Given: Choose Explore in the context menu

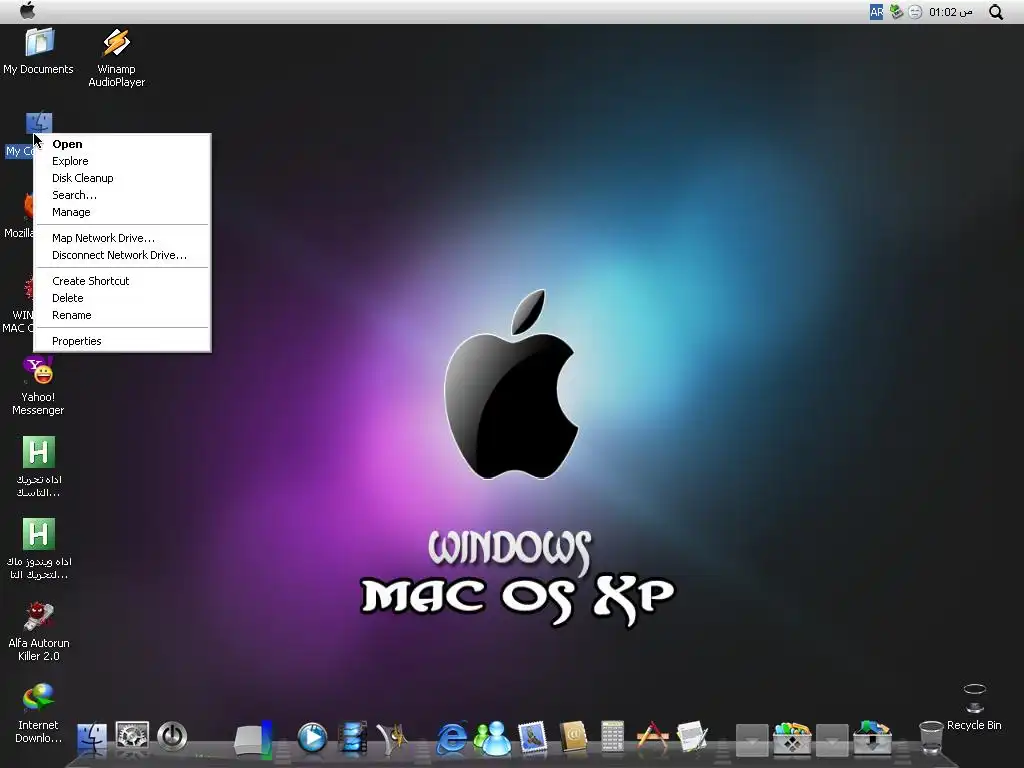Looking at the screenshot, I should pyautogui.click(x=122, y=161).
